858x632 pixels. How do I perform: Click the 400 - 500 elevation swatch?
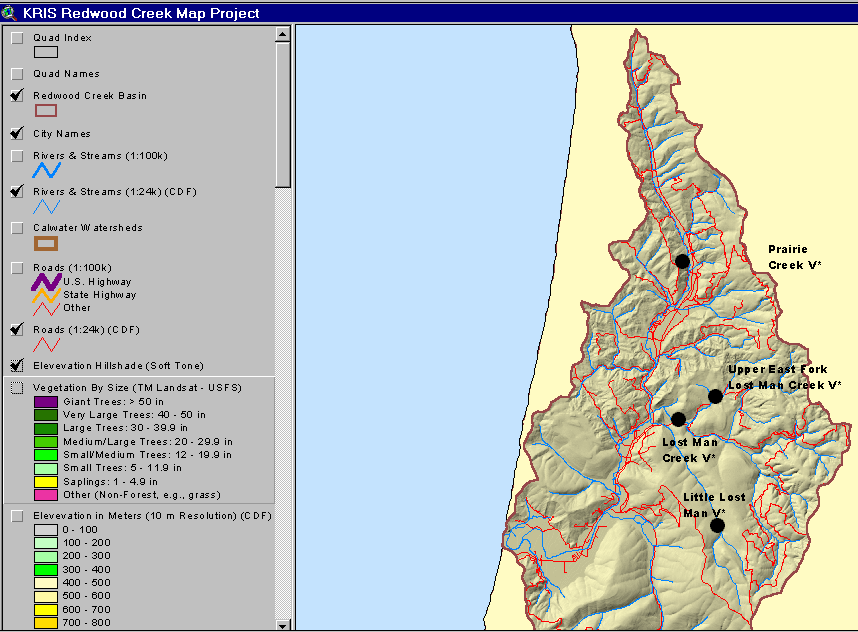tap(46, 583)
